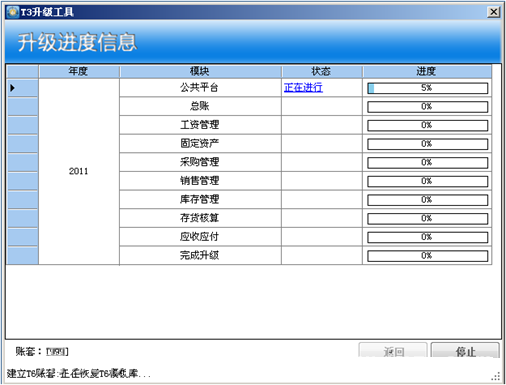506x385 pixels.
Task: Select the 年度 column header
Action: point(79,71)
